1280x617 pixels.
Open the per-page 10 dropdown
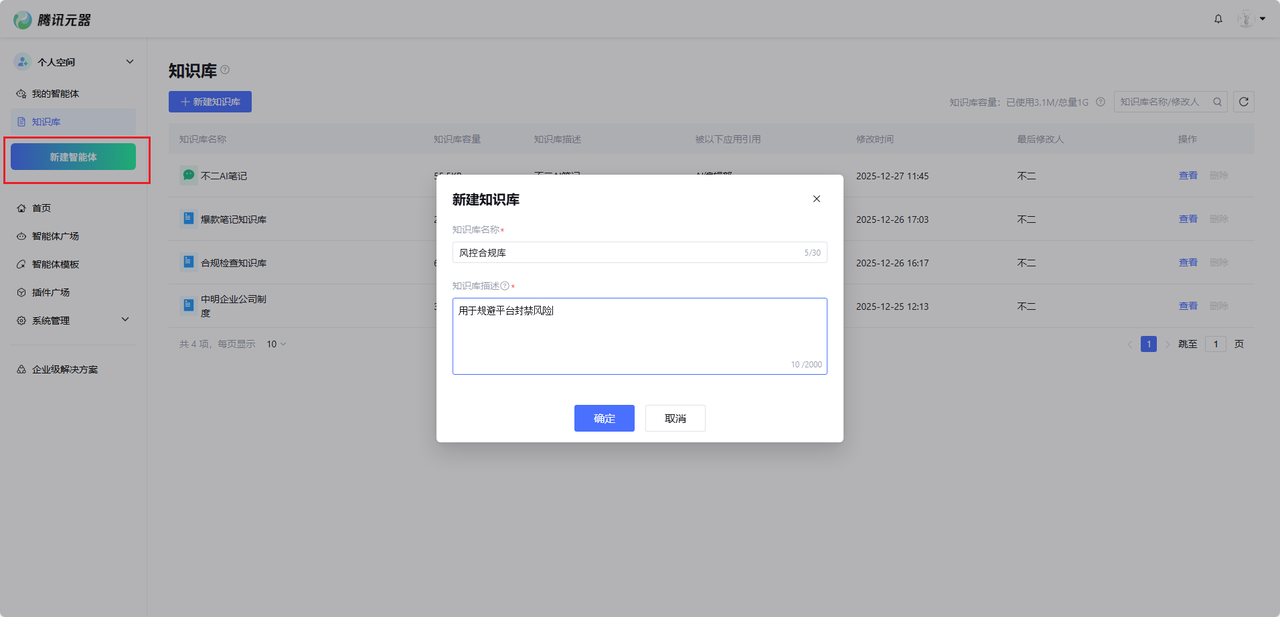[x=276, y=344]
